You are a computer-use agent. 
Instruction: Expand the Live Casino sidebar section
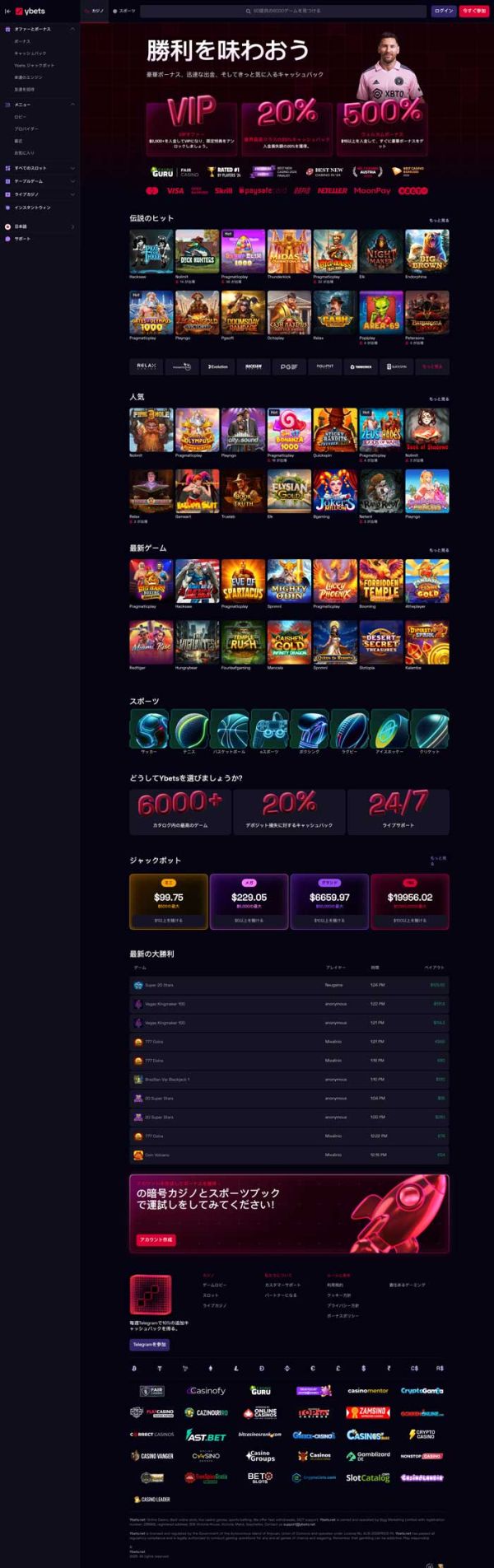pos(72,194)
